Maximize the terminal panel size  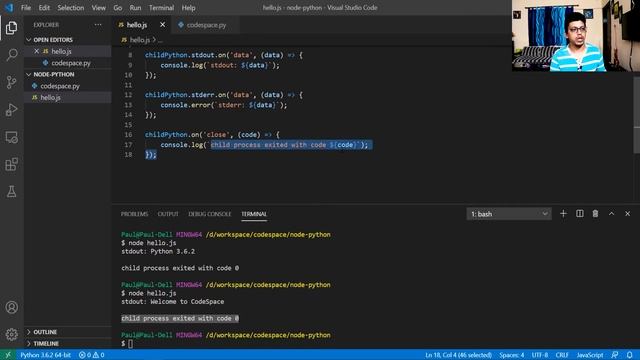(611, 213)
